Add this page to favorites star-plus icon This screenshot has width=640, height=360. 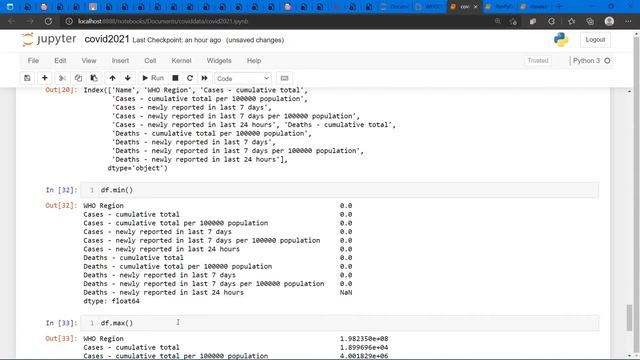point(513,21)
